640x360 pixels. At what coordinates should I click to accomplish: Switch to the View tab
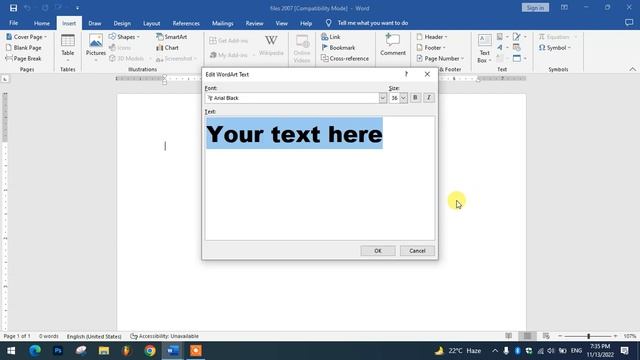click(282, 23)
